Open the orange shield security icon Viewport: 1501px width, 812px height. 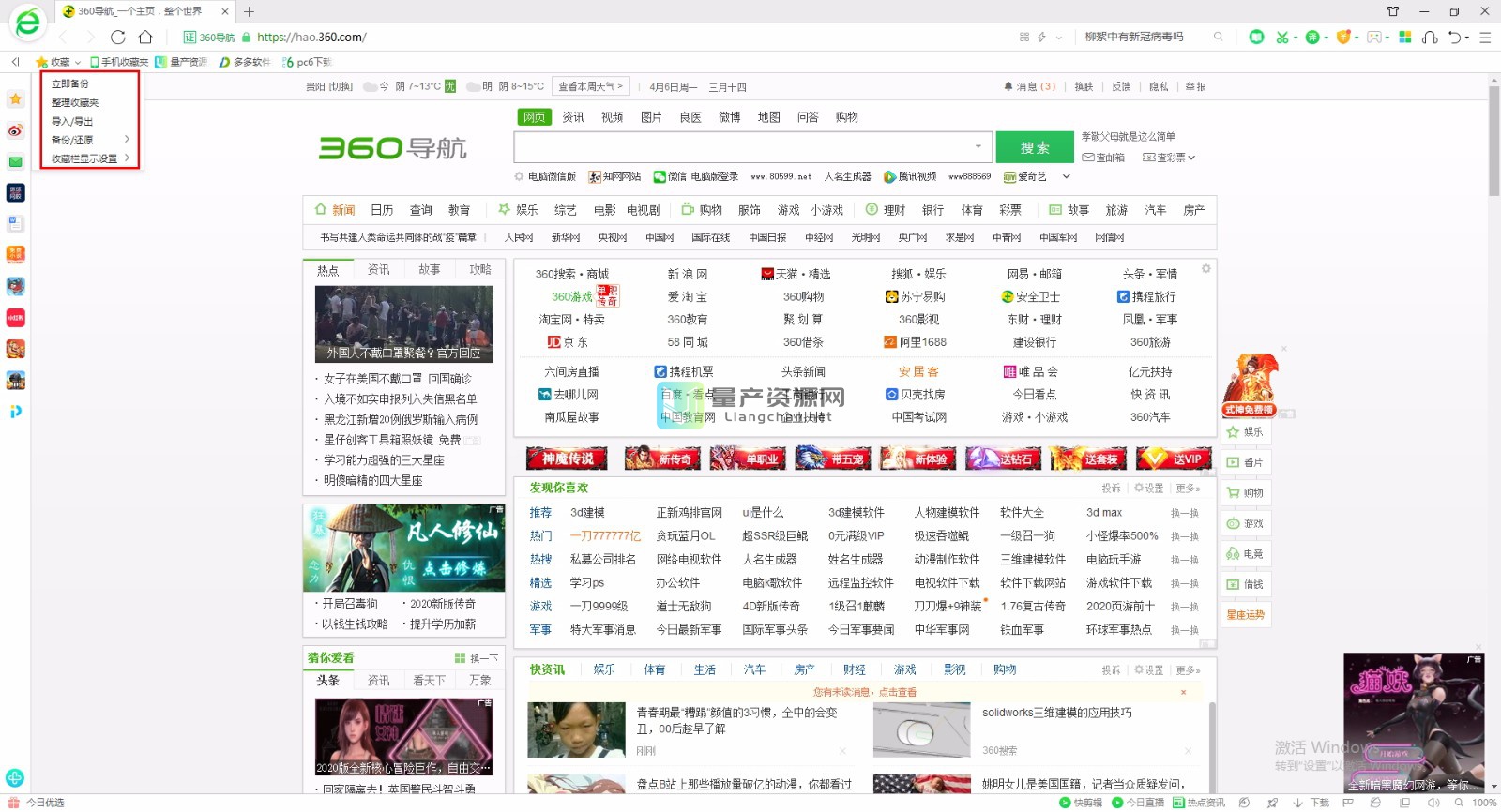click(x=1343, y=38)
